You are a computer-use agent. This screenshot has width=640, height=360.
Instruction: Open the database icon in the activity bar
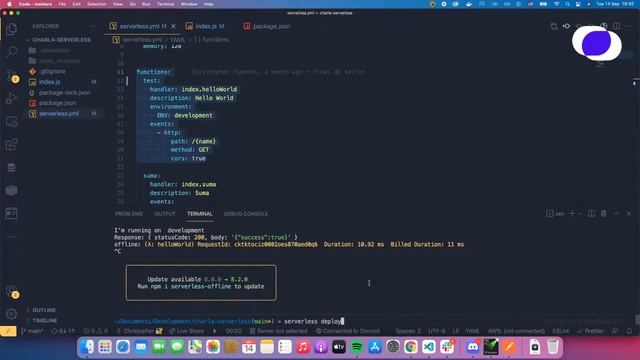pos(11,167)
